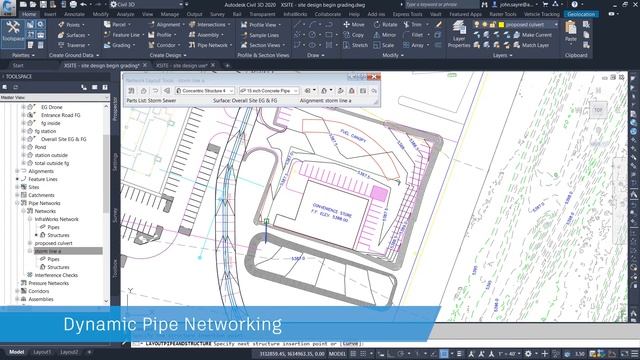Select the Mirror tool
Viewport: 640px width, 360px height.
point(385,35)
